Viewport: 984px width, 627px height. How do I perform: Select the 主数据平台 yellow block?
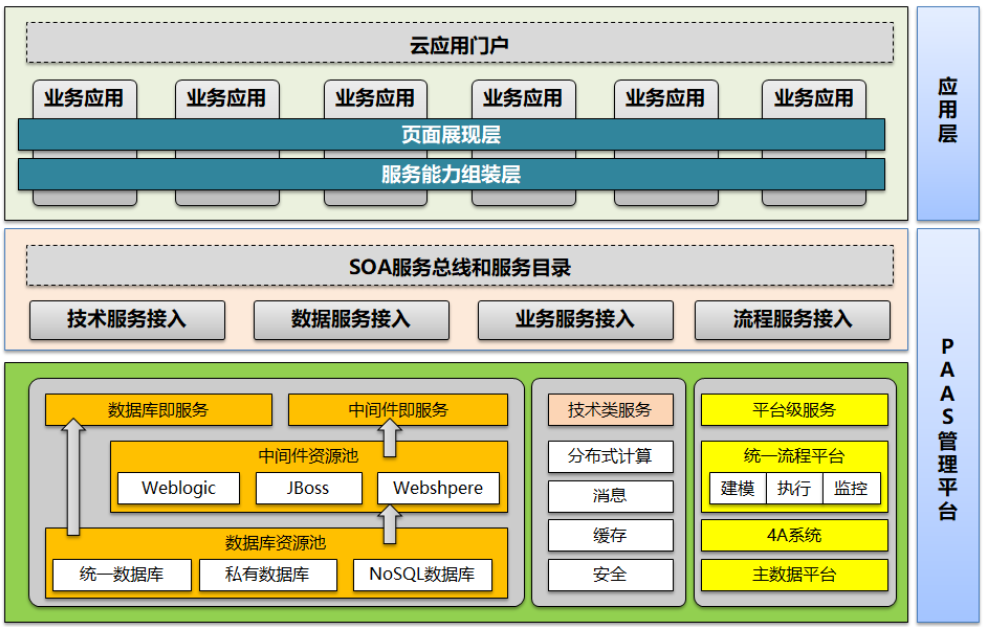(x=793, y=575)
